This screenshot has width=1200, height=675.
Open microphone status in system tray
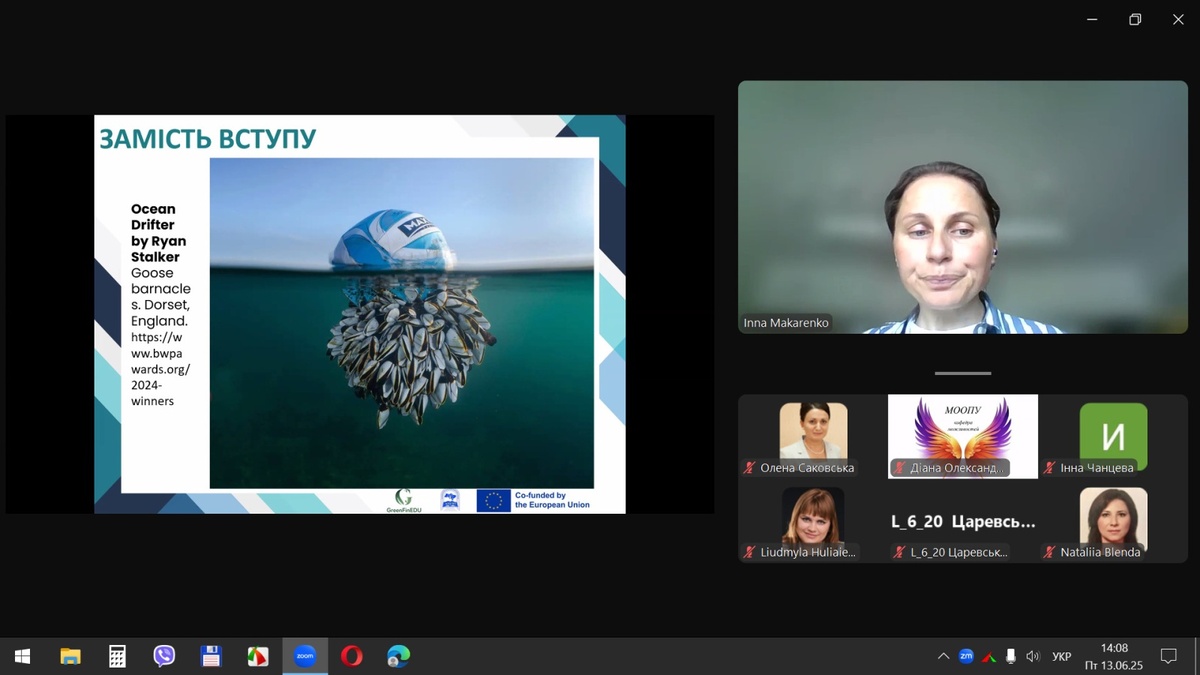[1011, 657]
